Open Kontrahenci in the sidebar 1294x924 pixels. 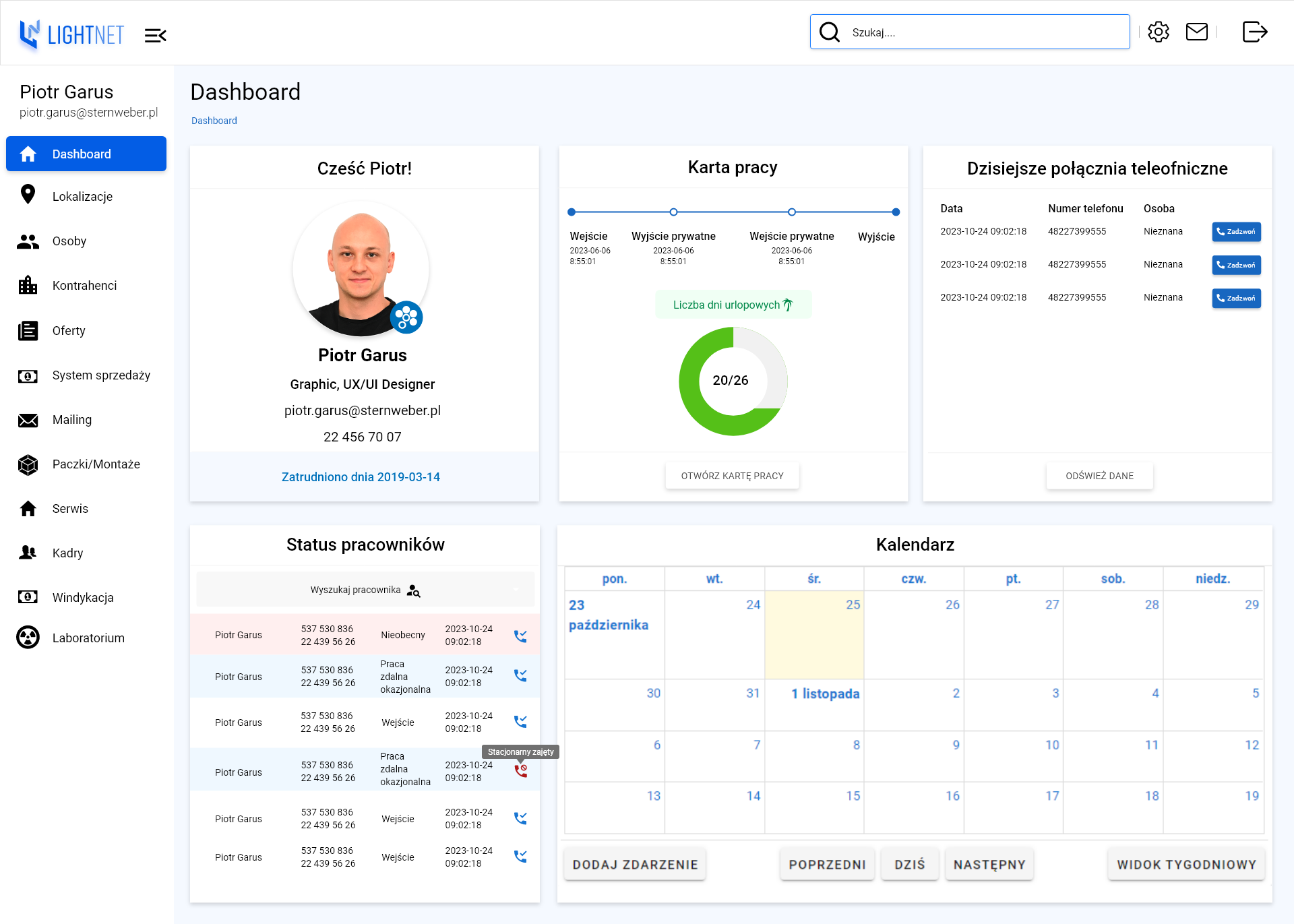[x=84, y=286]
